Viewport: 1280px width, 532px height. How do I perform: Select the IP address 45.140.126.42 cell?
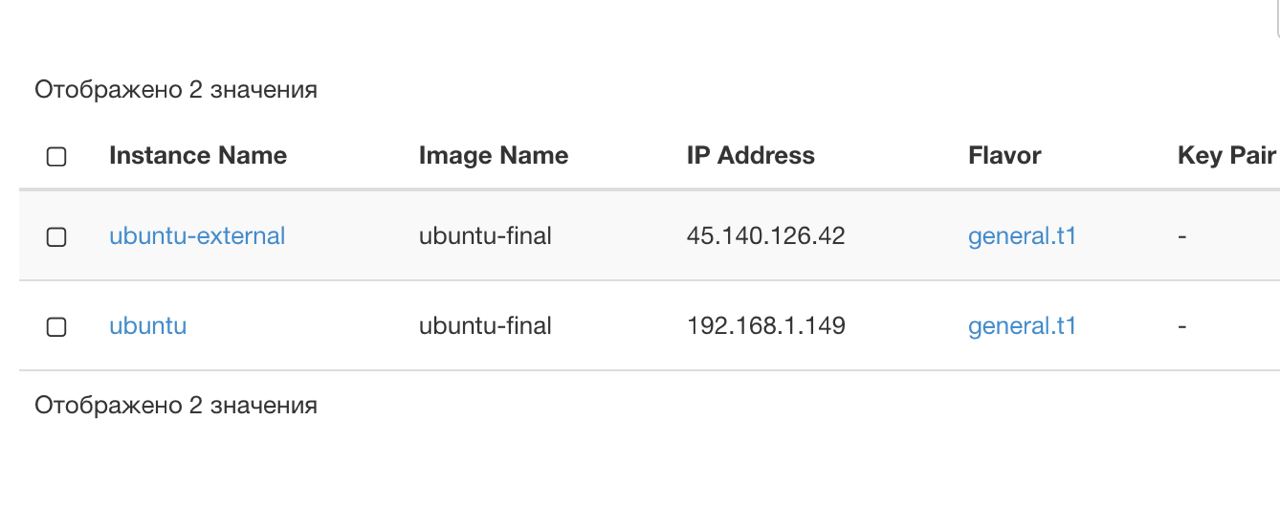[766, 237]
